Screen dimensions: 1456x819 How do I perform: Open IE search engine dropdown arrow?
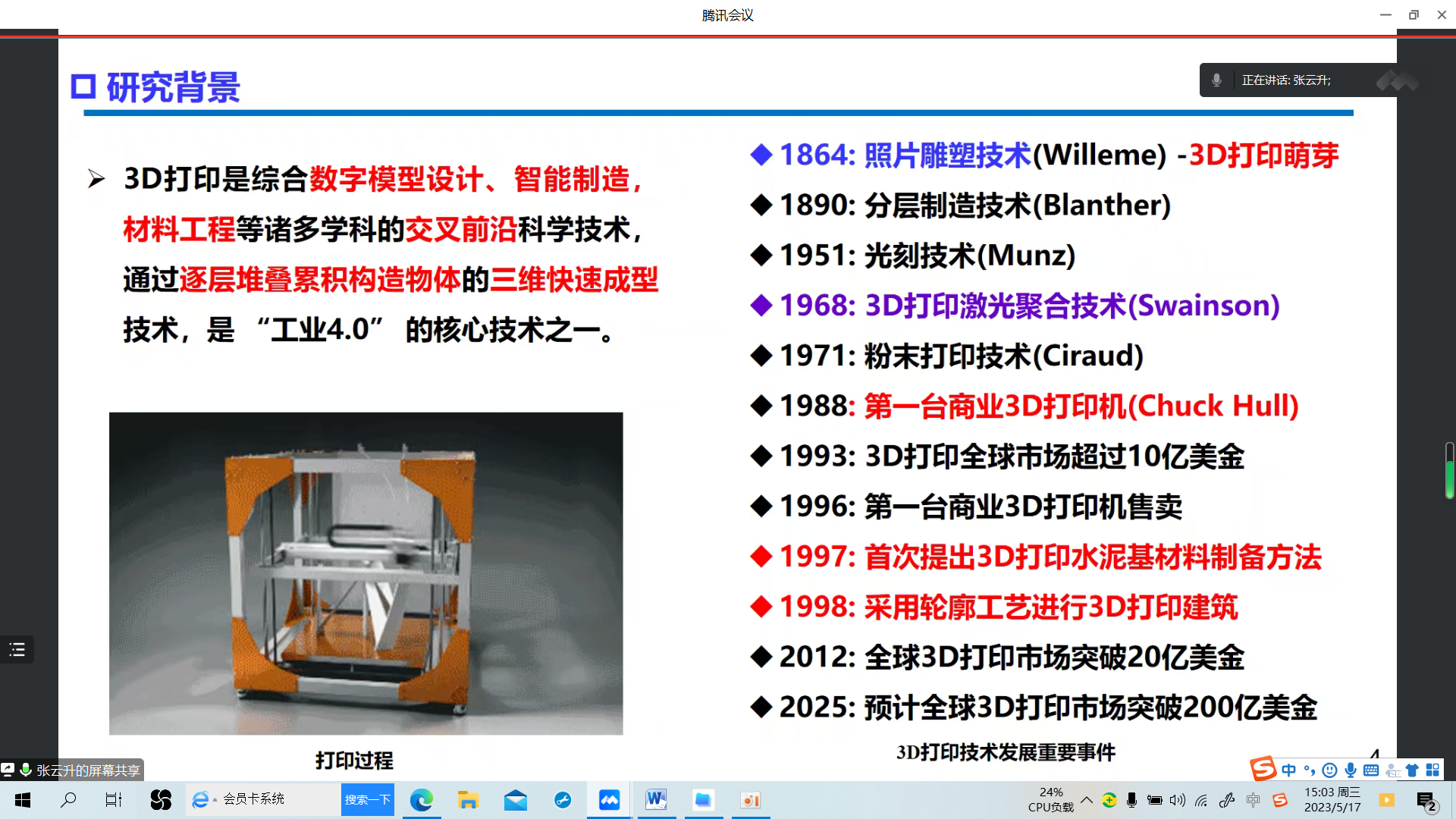click(215, 800)
